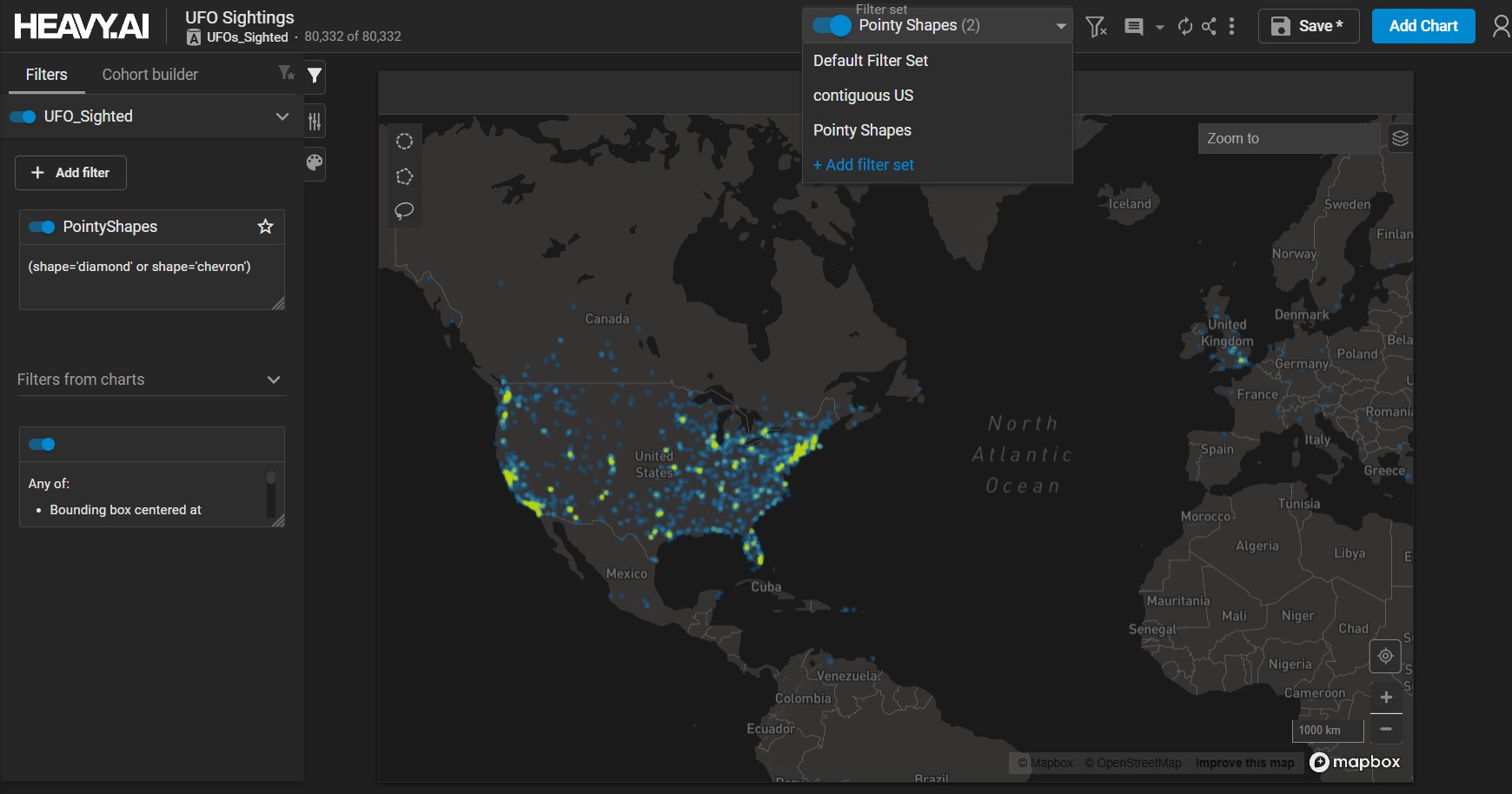Toggle the Pointy Shapes filter set switch

tap(832, 26)
